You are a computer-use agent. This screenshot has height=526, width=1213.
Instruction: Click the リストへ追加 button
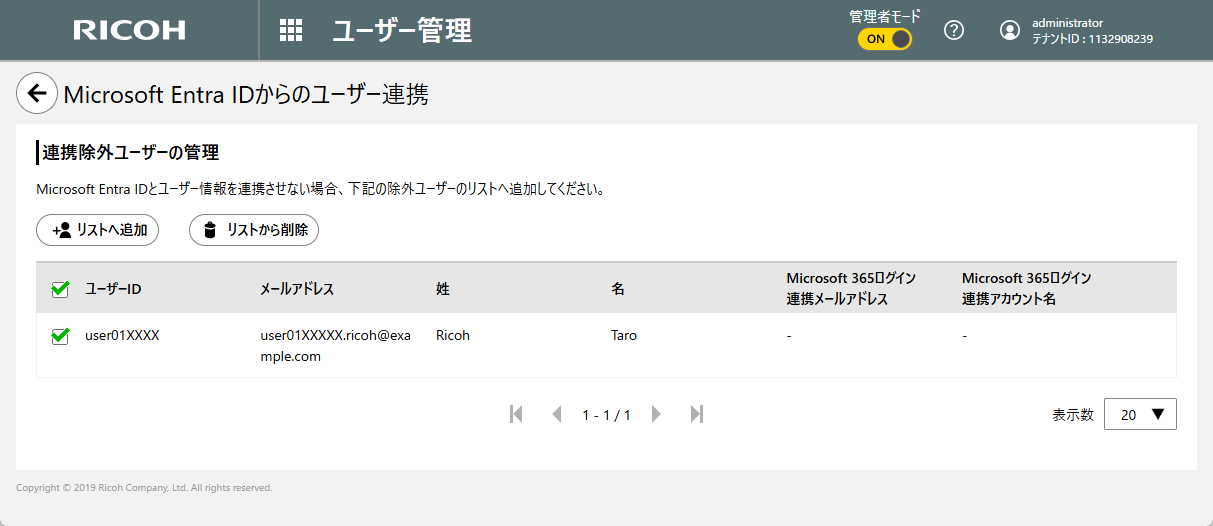pyautogui.click(x=98, y=230)
